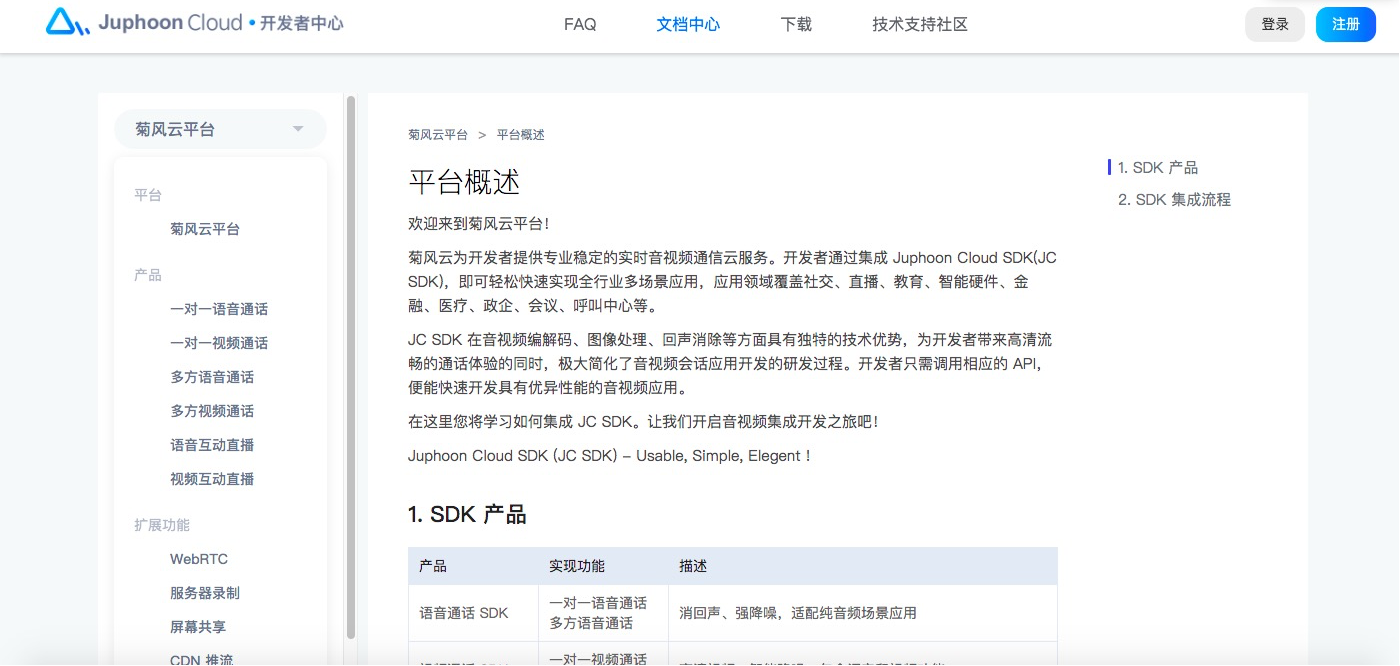This screenshot has height=666, width=1400.
Task: Open the FAQ menu item
Action: [580, 24]
